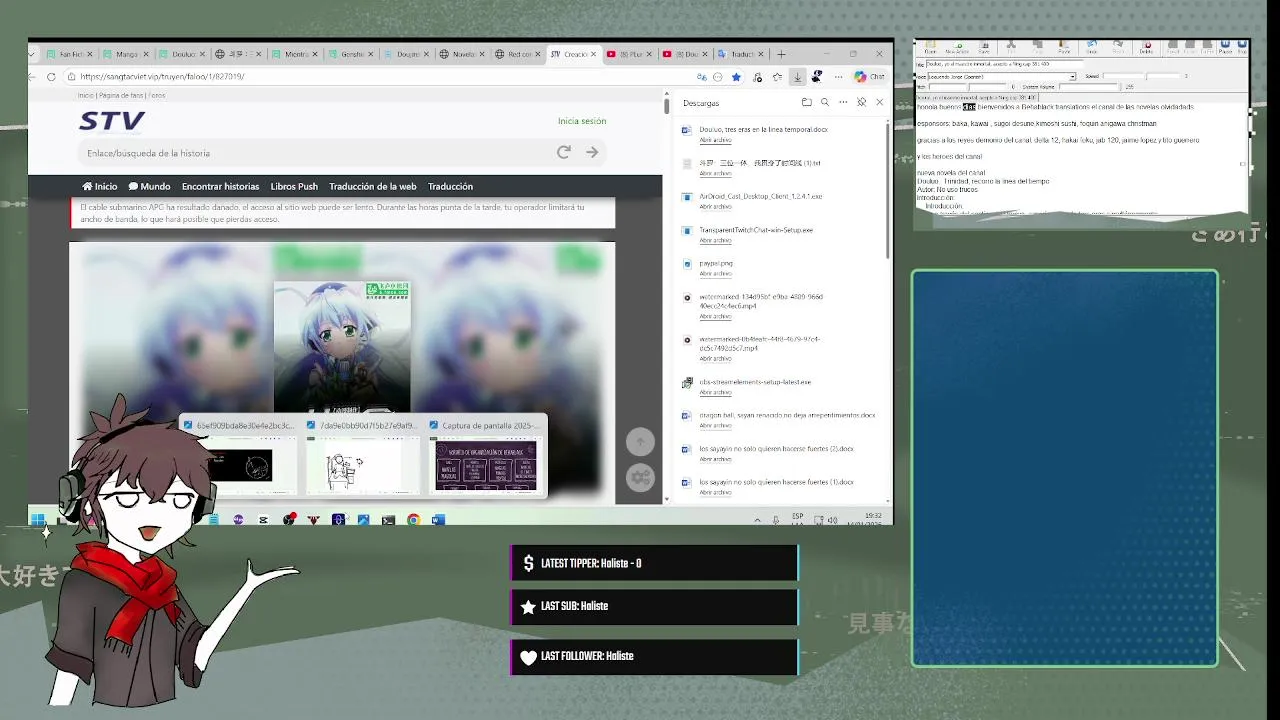1280x720 pixels.
Task: Click Save in the speech app toolbar
Action: 984,47
